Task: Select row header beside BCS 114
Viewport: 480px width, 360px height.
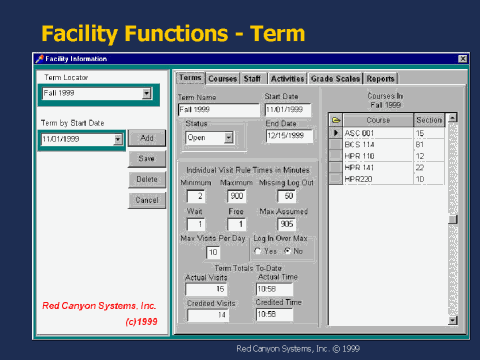Action: pos(336,144)
